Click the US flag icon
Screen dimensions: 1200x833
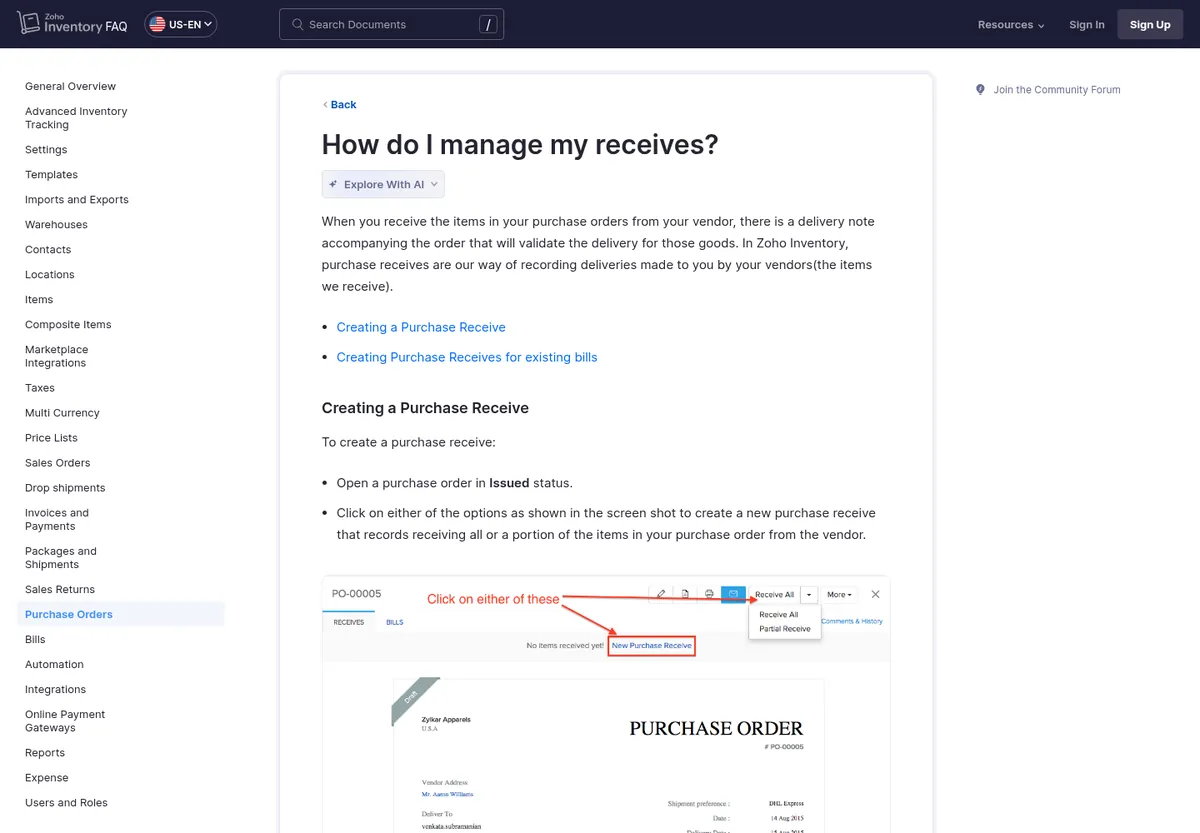pyautogui.click(x=157, y=24)
